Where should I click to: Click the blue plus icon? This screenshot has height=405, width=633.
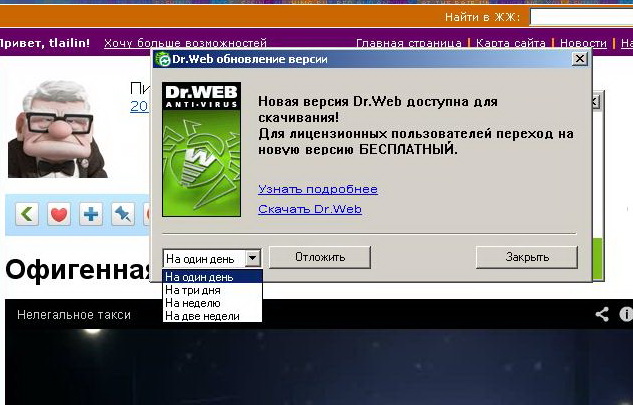coord(91,214)
